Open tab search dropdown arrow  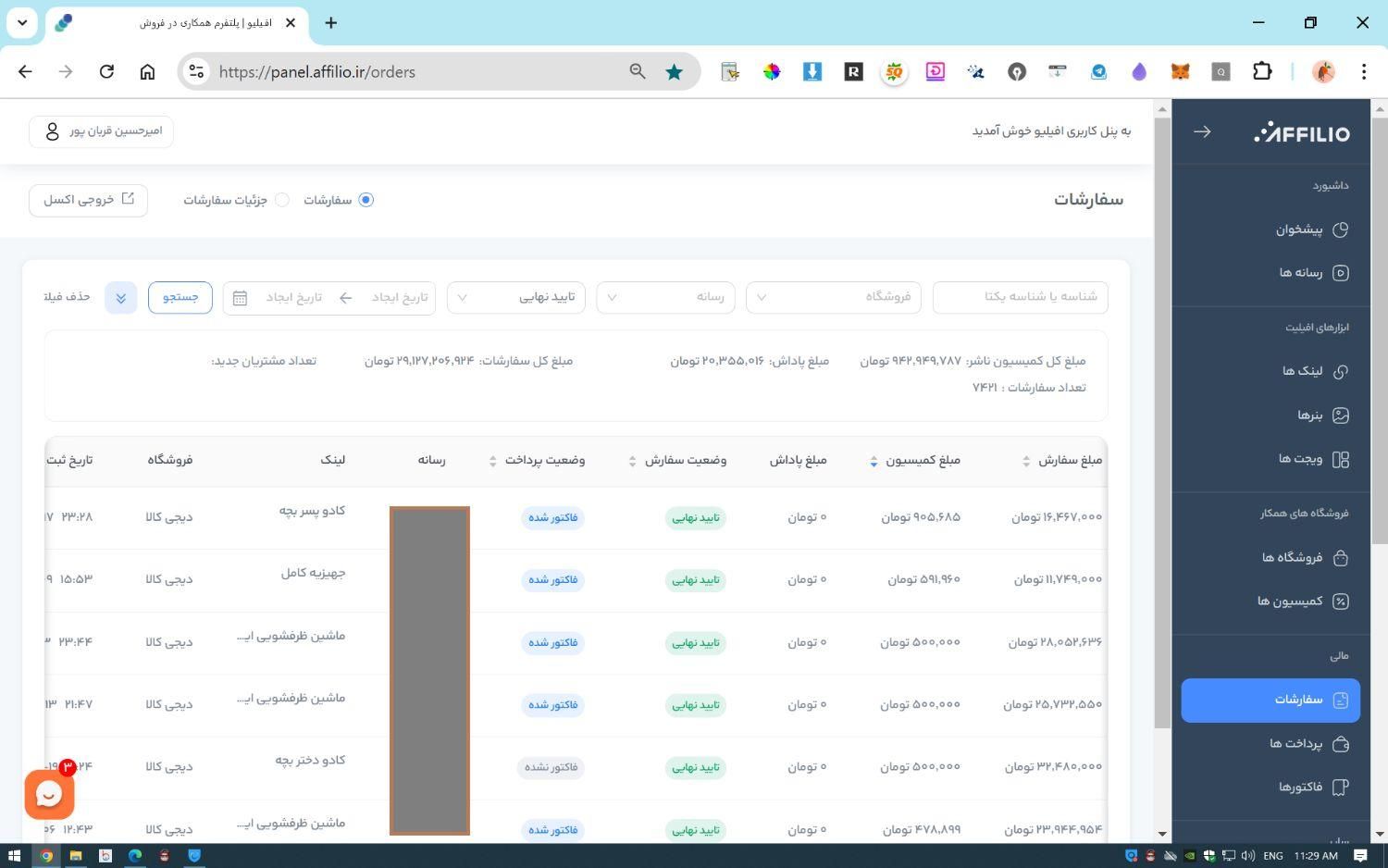tap(22, 22)
